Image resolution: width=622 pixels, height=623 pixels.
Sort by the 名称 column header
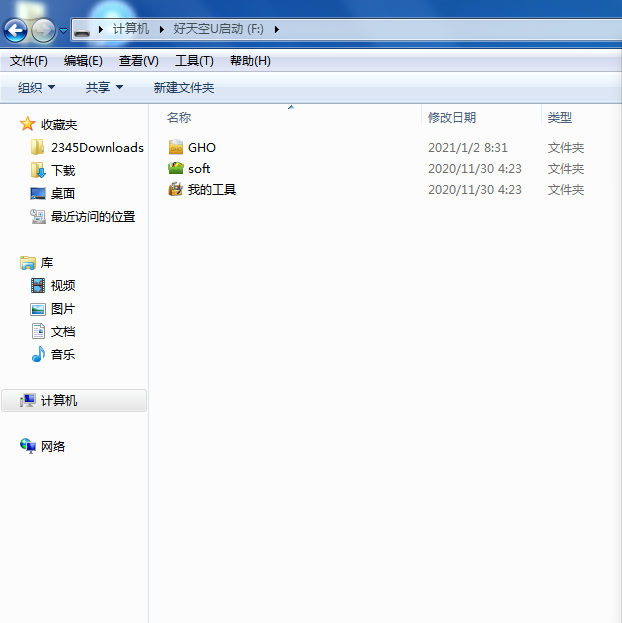click(179, 118)
